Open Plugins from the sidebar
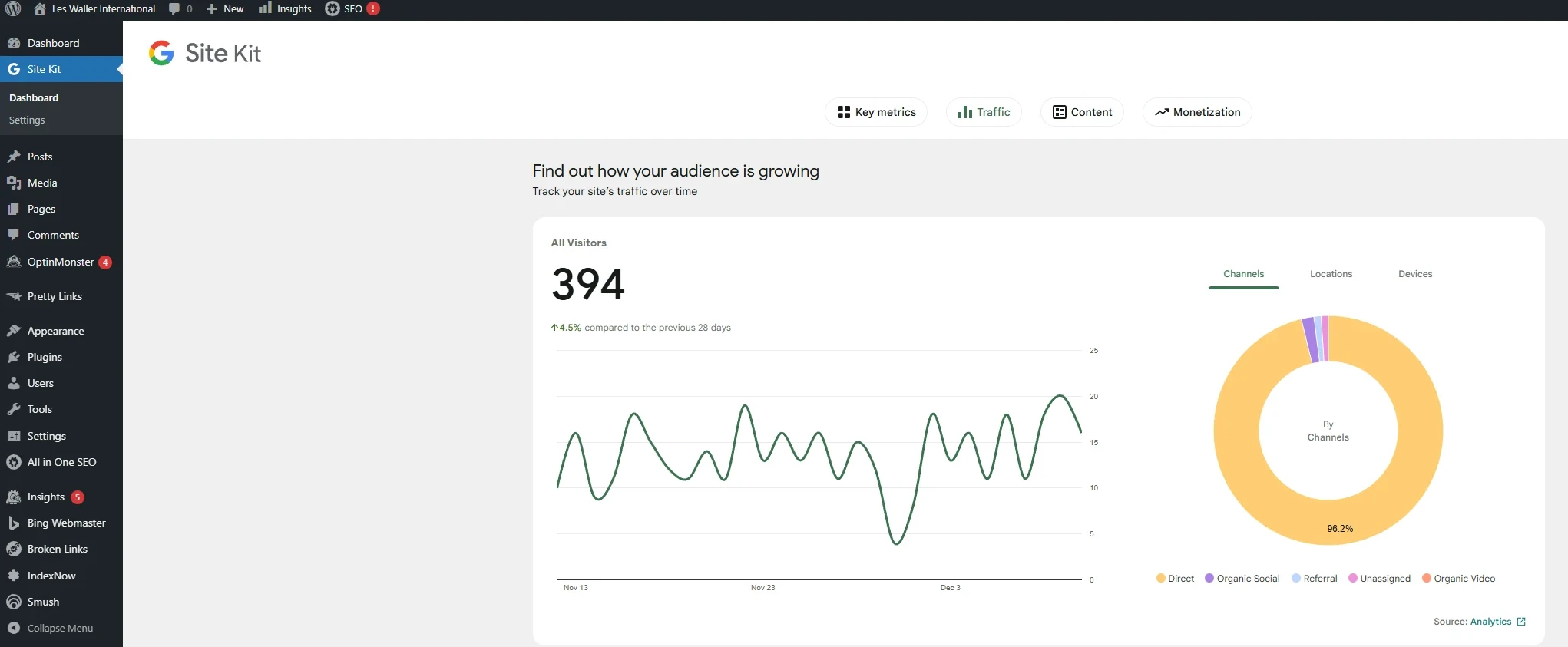Screen dimensions: 1568x647 (45, 357)
